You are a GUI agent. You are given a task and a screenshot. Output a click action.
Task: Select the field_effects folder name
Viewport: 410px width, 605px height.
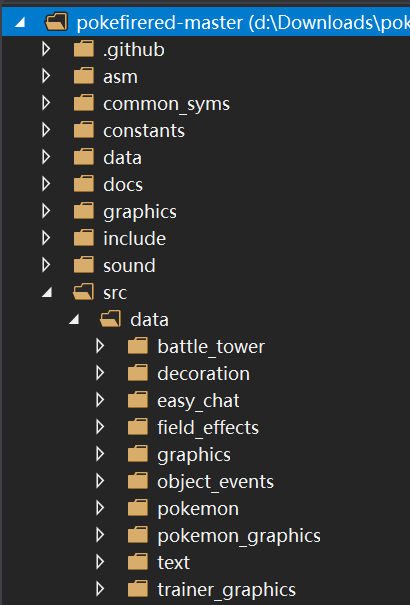[208, 428]
